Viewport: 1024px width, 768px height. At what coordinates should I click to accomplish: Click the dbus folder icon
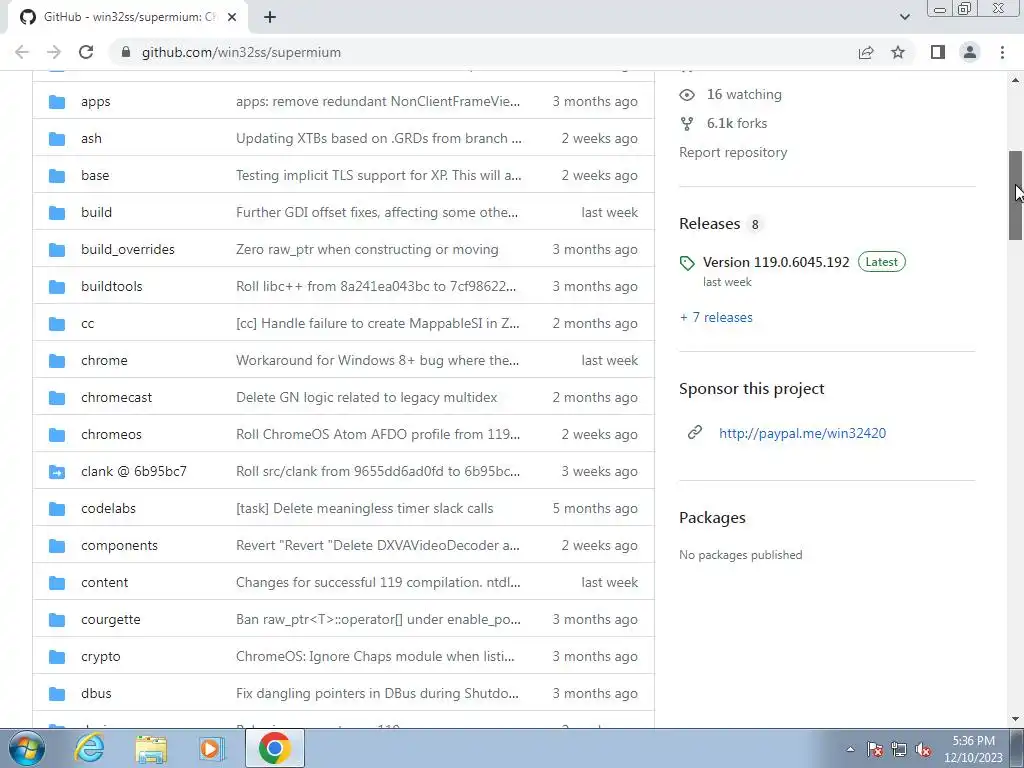[57, 694]
